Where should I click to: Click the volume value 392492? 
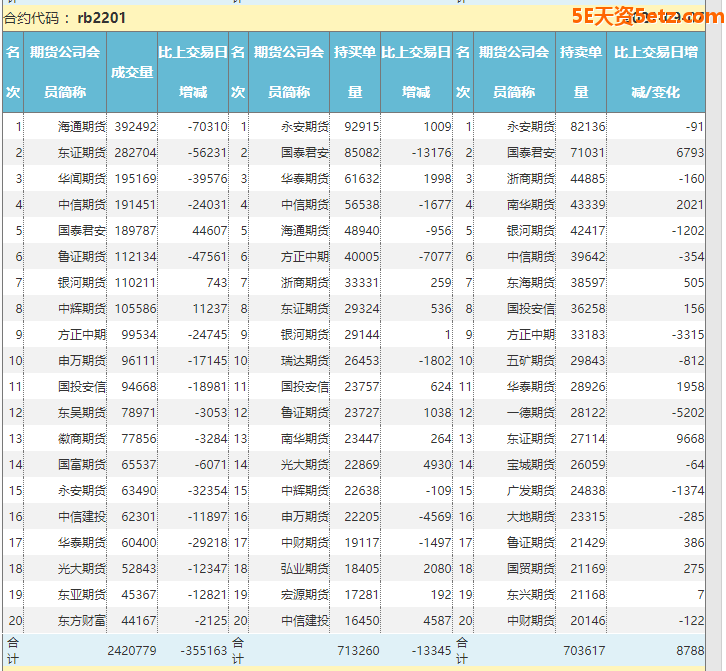(135, 127)
